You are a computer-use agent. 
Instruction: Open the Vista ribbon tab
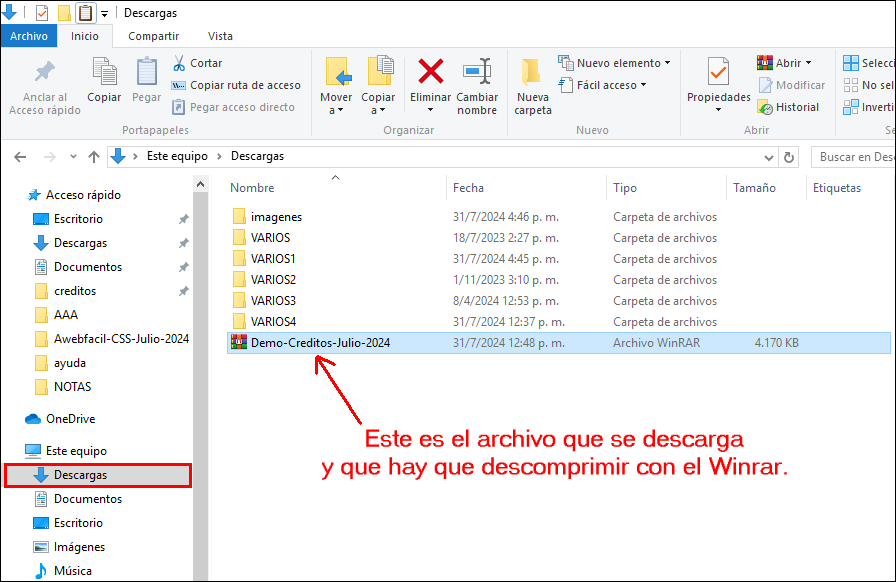pyautogui.click(x=220, y=36)
